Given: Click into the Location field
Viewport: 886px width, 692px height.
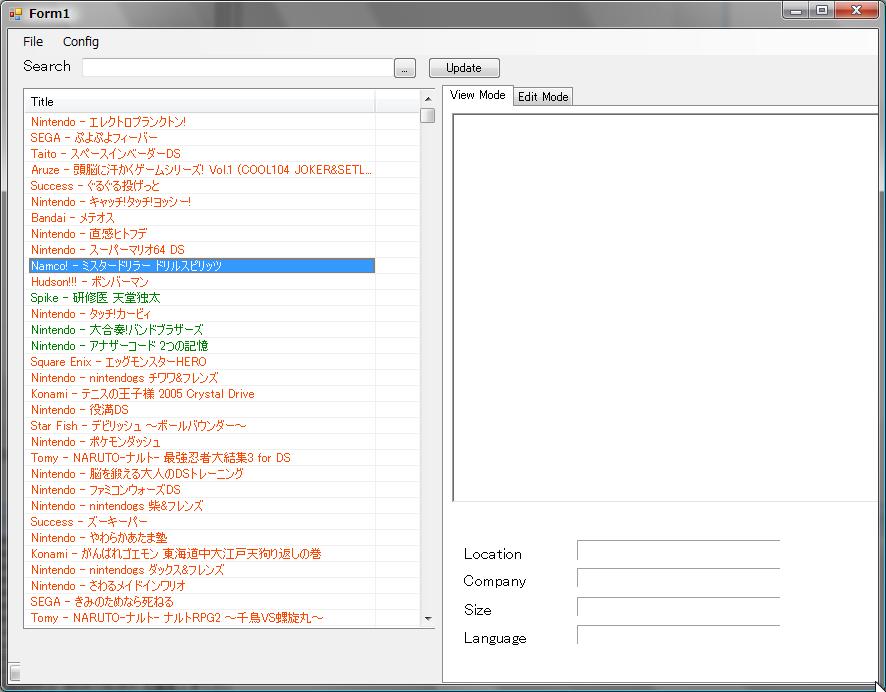Looking at the screenshot, I should point(678,551).
